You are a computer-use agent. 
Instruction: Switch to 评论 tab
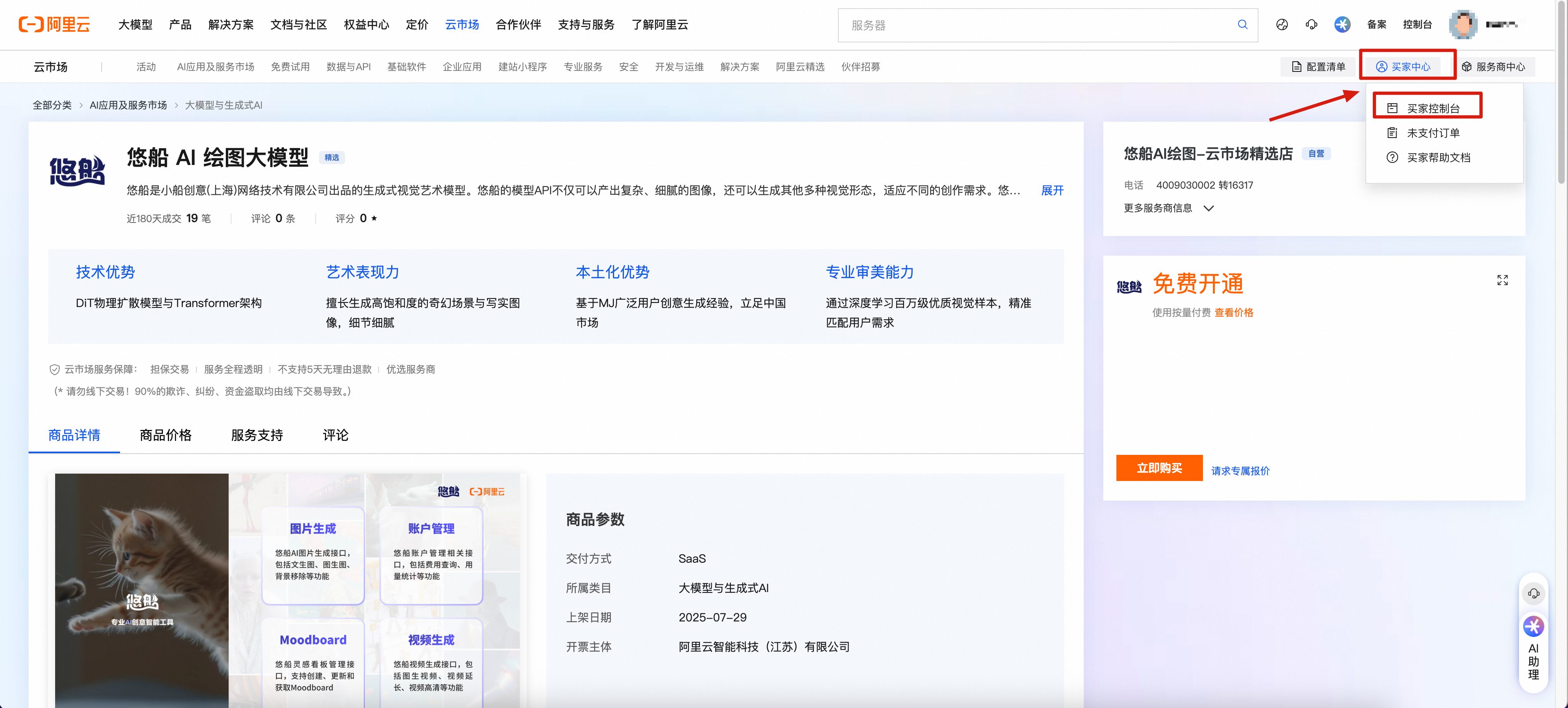[x=335, y=435]
